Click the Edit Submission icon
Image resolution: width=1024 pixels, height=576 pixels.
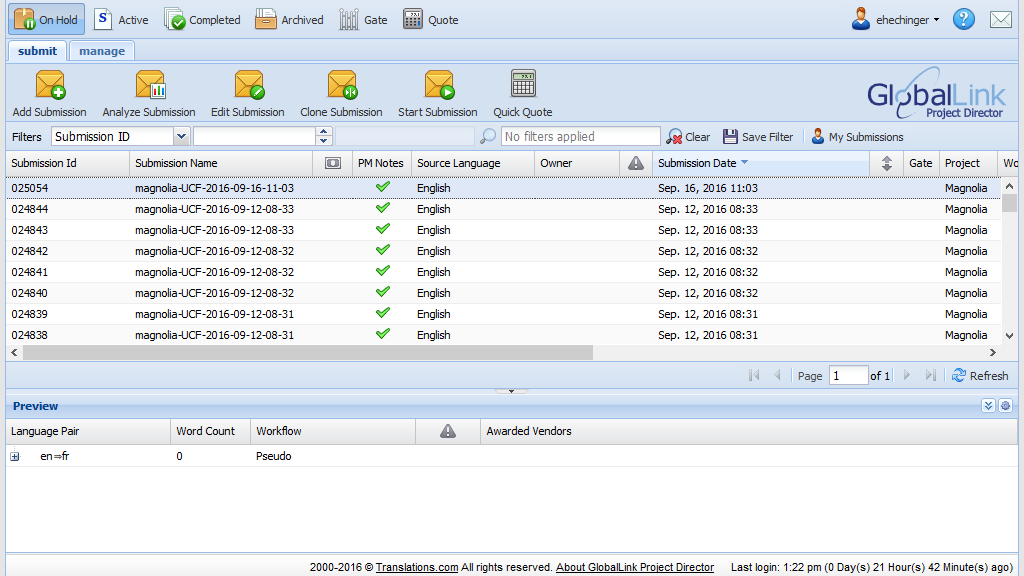[x=248, y=86]
